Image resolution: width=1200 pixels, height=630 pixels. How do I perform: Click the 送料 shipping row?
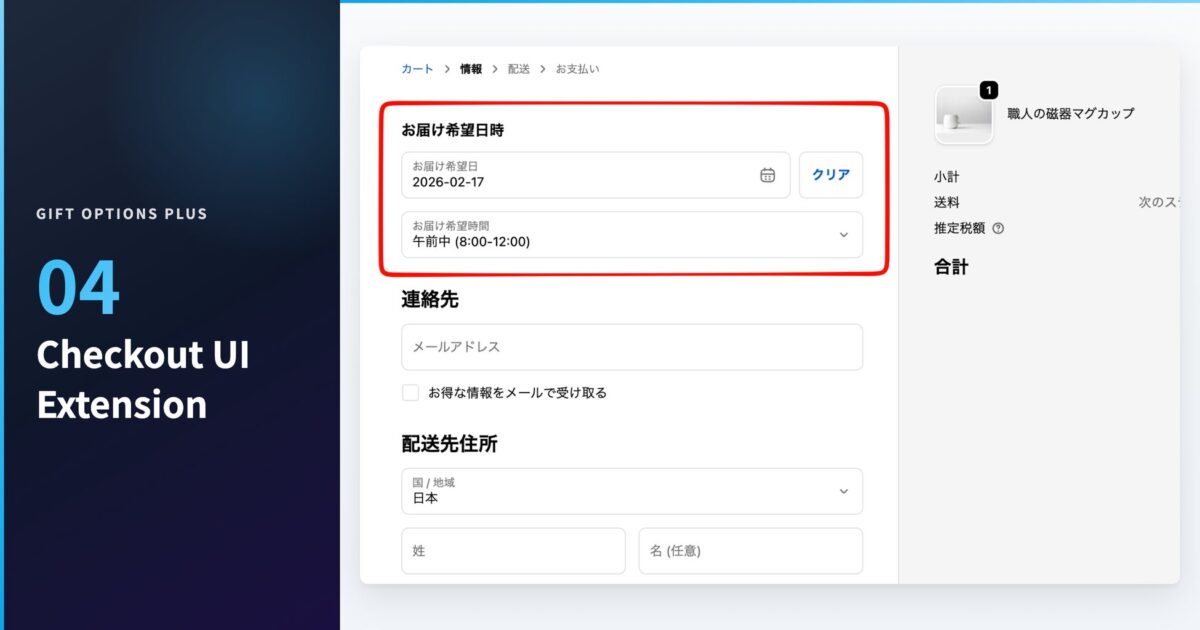pos(947,202)
